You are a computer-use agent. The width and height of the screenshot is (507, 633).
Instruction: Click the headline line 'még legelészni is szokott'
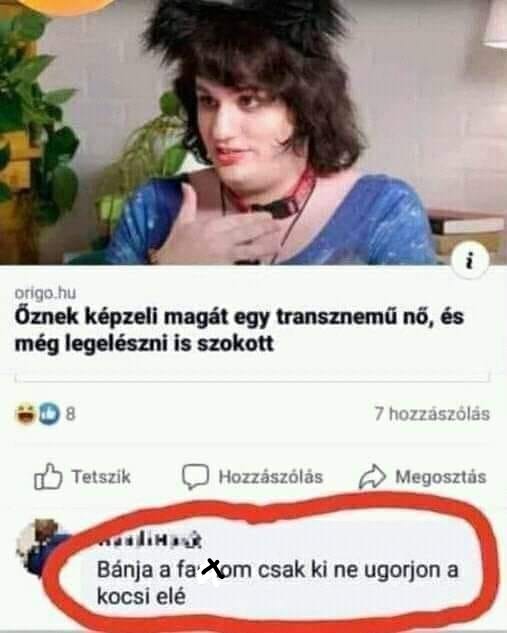(144, 344)
